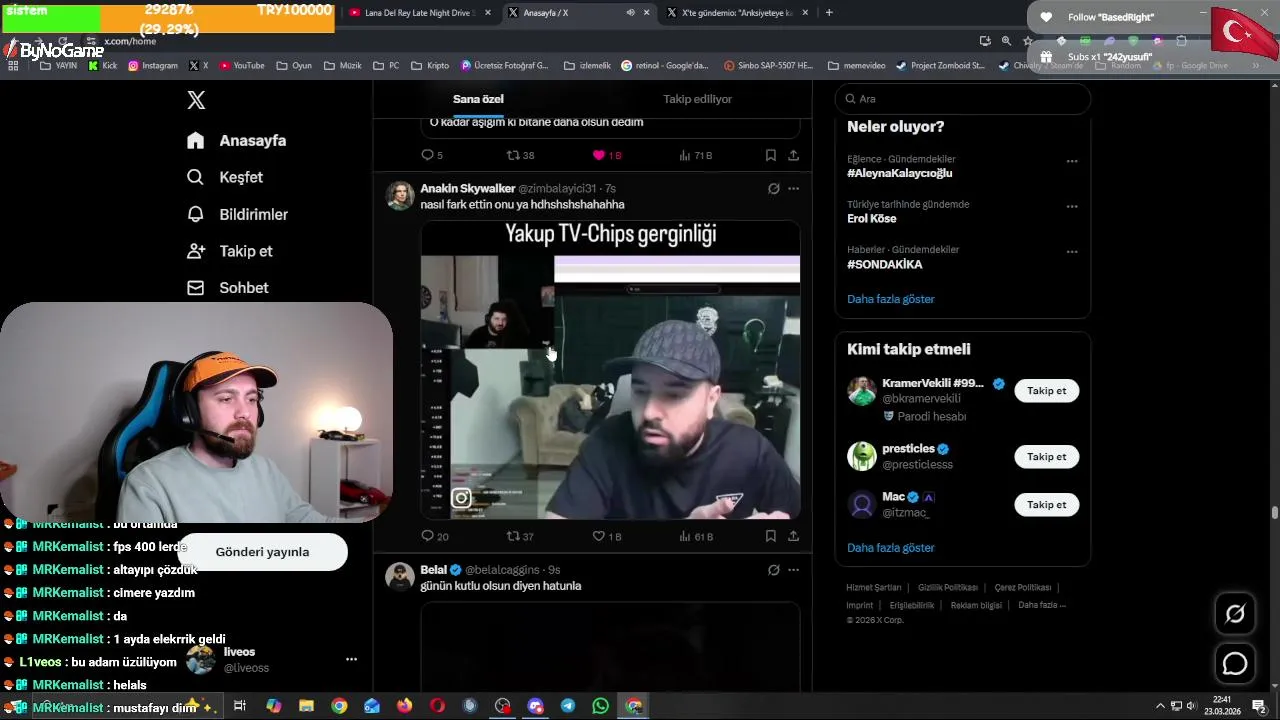The image size is (1280, 720).
Task: Open Bildirimler notifications
Action: coord(238,214)
